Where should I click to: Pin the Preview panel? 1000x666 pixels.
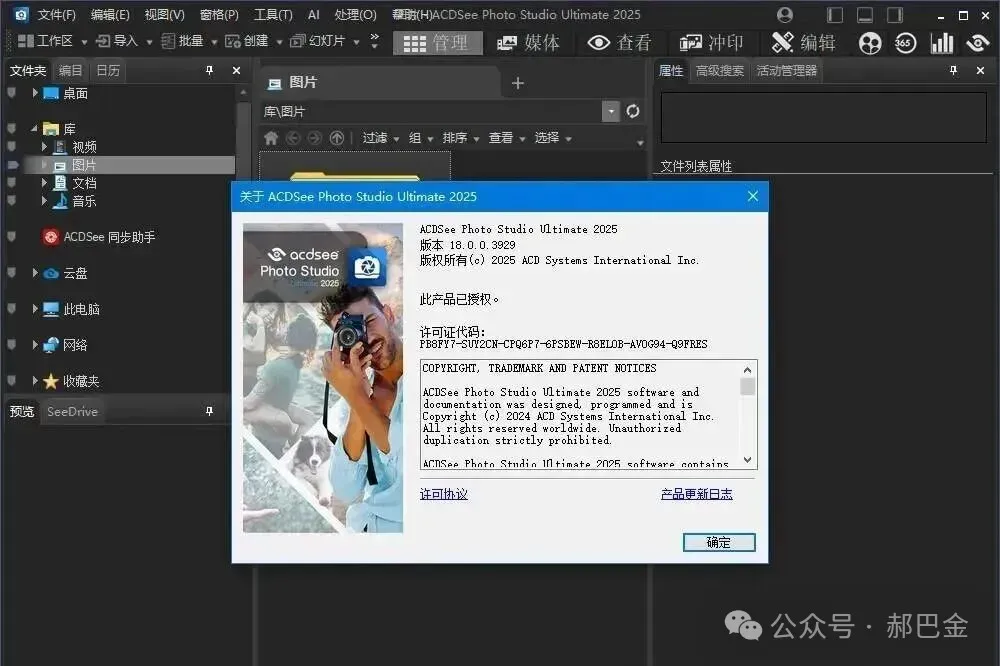click(x=209, y=411)
